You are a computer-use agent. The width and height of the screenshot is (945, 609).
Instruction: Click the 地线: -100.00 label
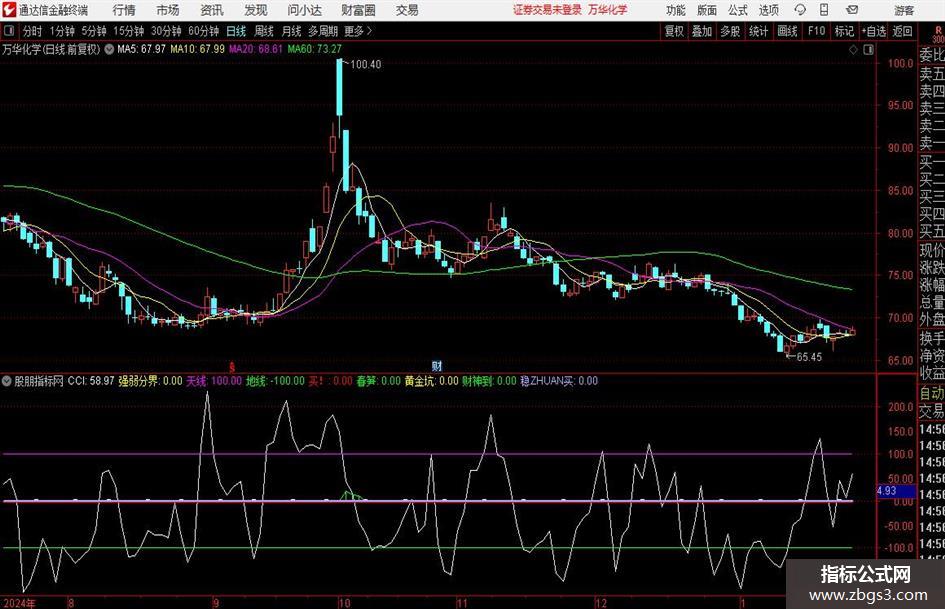coord(275,381)
